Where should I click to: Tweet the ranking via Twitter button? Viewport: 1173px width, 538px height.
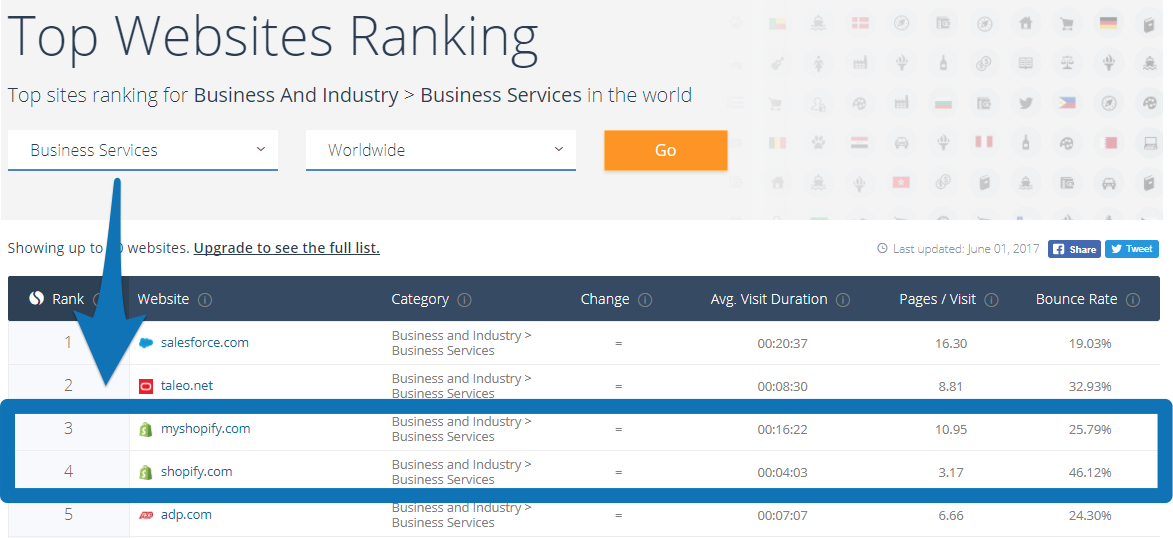1132,249
